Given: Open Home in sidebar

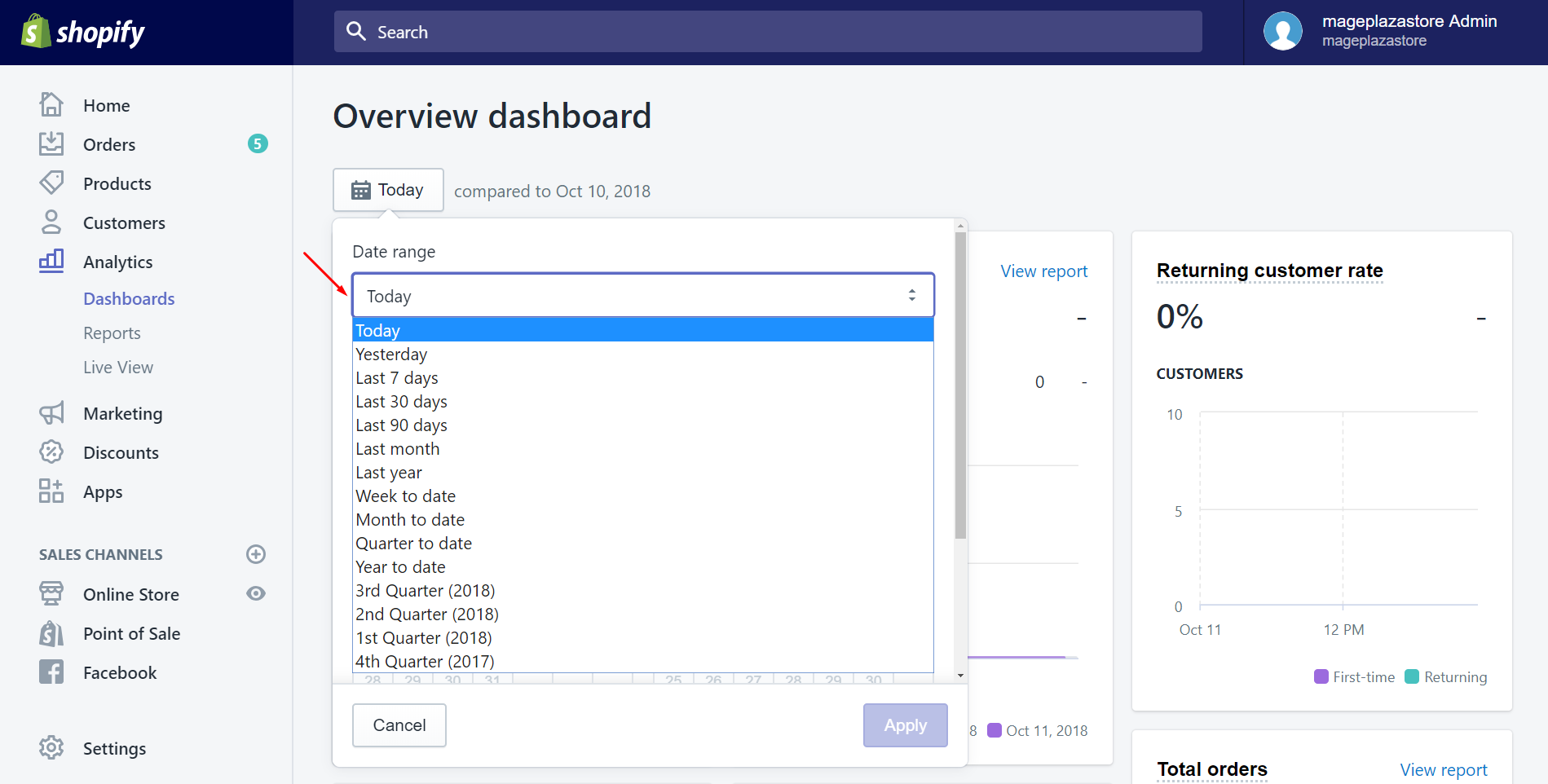Looking at the screenshot, I should (106, 105).
